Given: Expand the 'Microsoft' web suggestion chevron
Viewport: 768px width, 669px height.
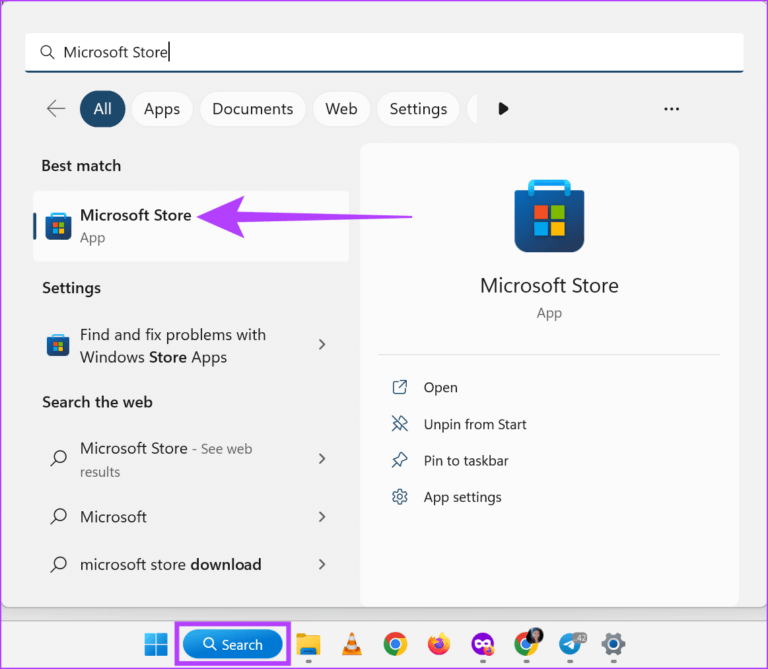Looking at the screenshot, I should pyautogui.click(x=322, y=517).
